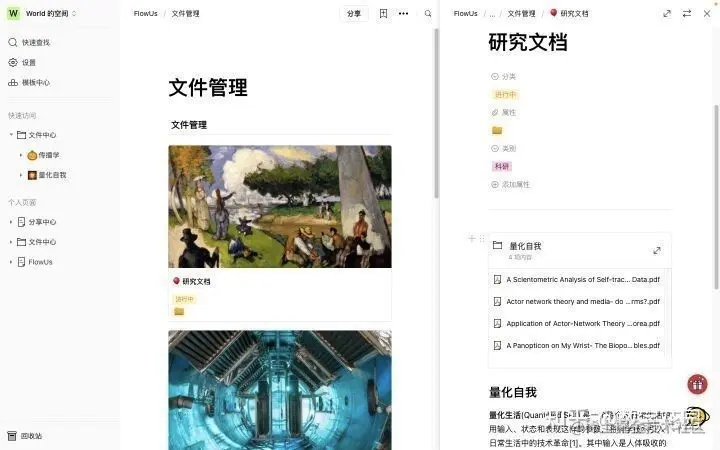The image size is (720, 450).
Task: Open the 量化自我 page icon in sidebar
Action: click(32, 175)
